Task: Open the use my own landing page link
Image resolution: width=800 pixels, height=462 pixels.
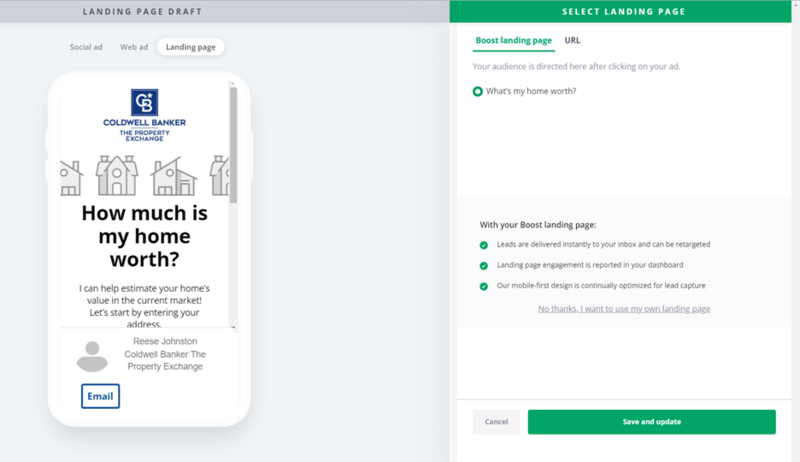Action: [624, 309]
